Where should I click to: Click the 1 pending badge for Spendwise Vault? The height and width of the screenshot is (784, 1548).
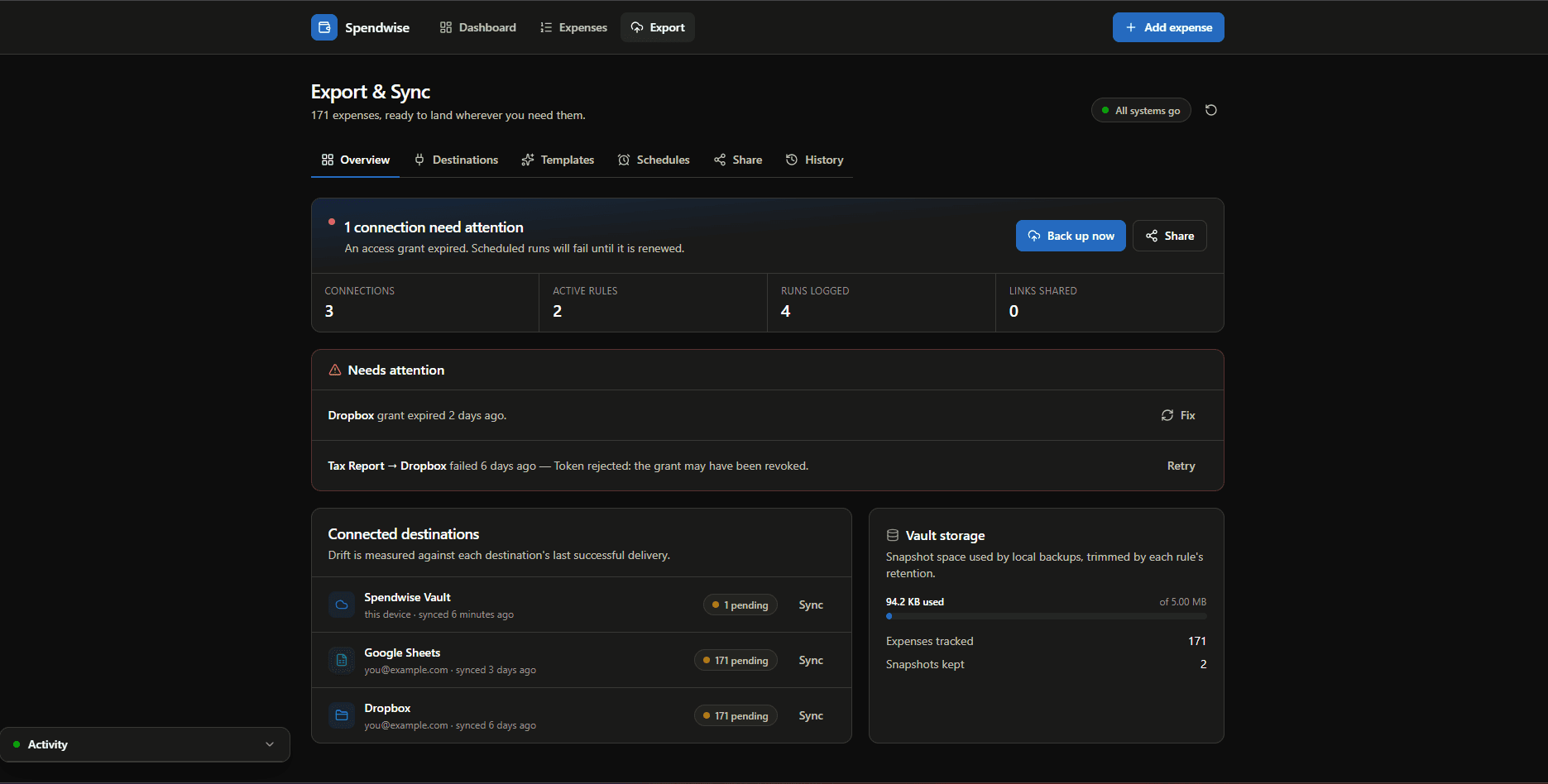[x=740, y=605]
